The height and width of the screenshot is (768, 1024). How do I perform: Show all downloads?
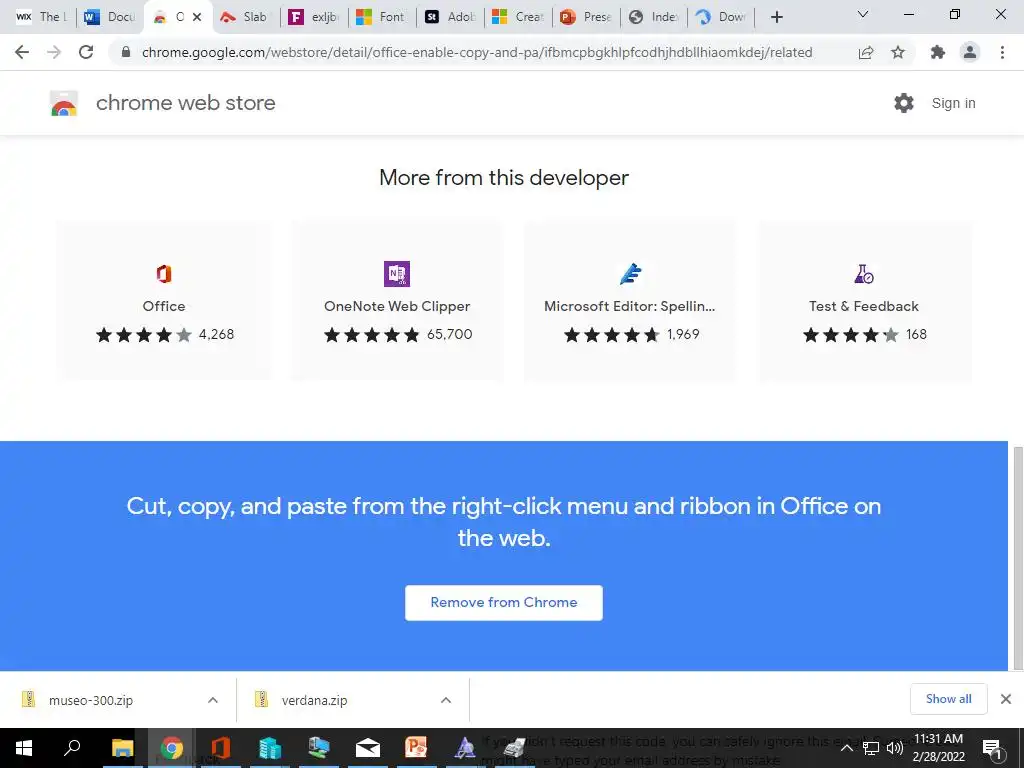948,699
